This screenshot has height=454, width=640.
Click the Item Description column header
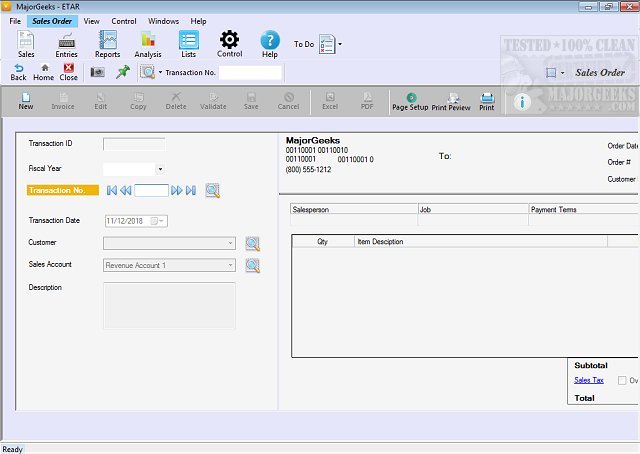[x=481, y=242]
